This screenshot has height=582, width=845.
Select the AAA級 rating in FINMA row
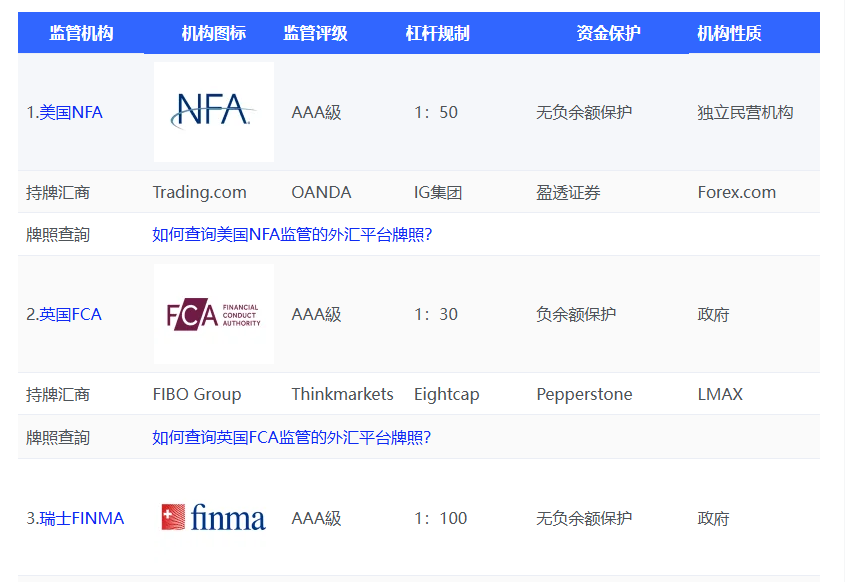point(316,518)
